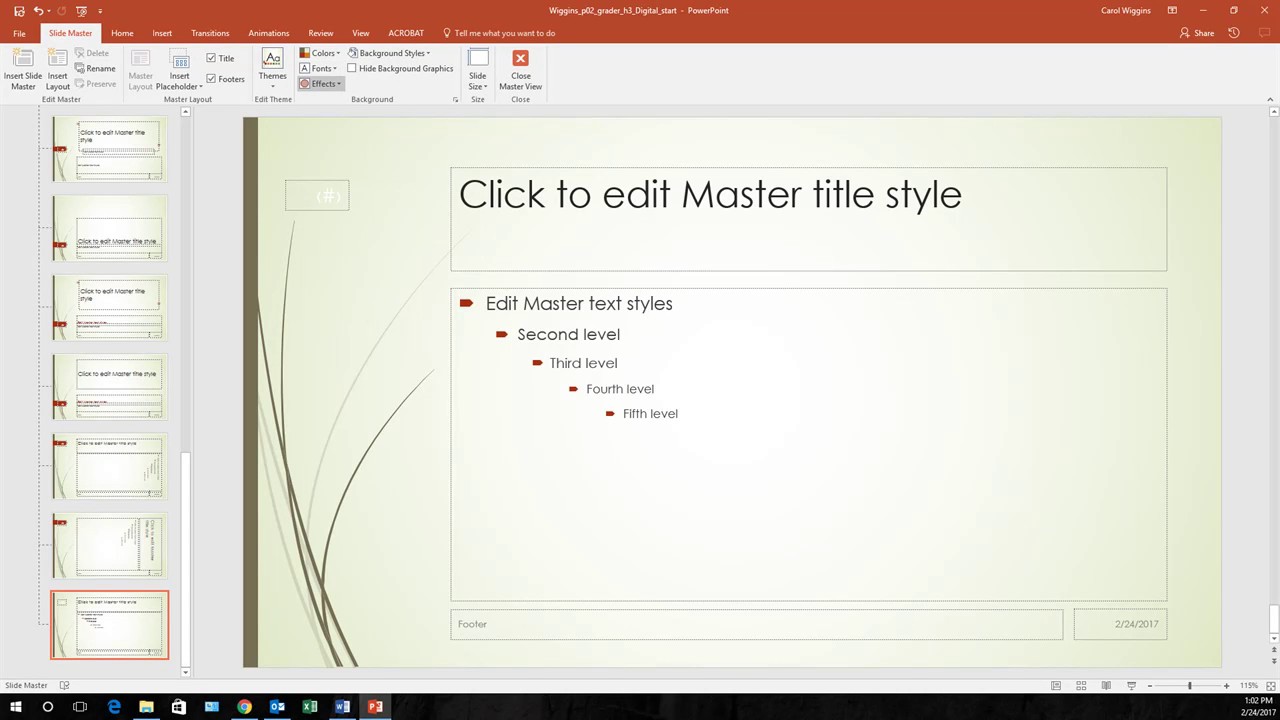Screen dimensions: 1280x720
Task: Zoom out with minus button
Action: tap(1150, 685)
